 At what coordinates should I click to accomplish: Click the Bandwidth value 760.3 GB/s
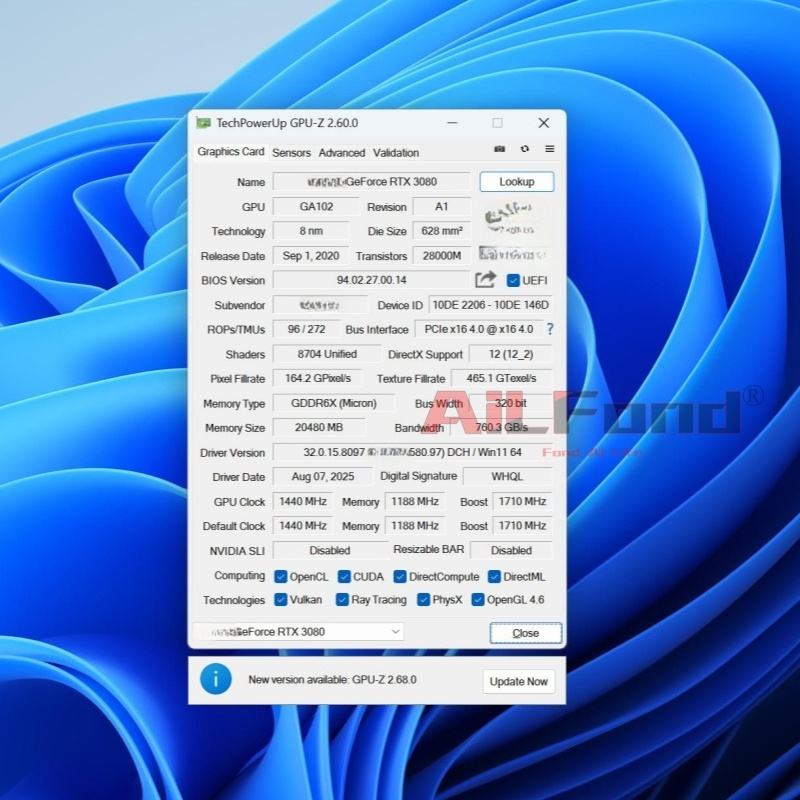pos(502,428)
